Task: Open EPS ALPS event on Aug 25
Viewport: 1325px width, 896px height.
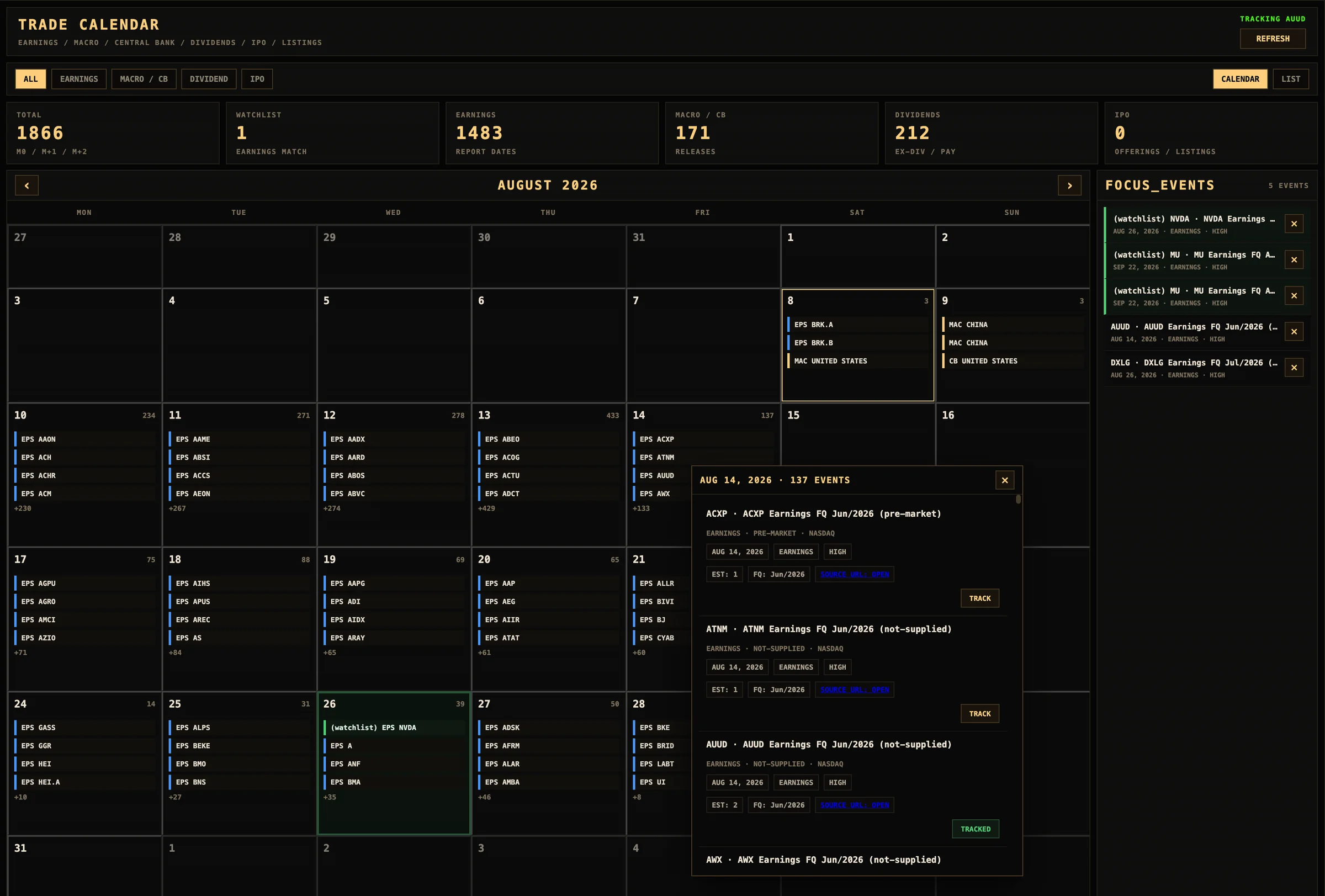Action: coord(239,728)
